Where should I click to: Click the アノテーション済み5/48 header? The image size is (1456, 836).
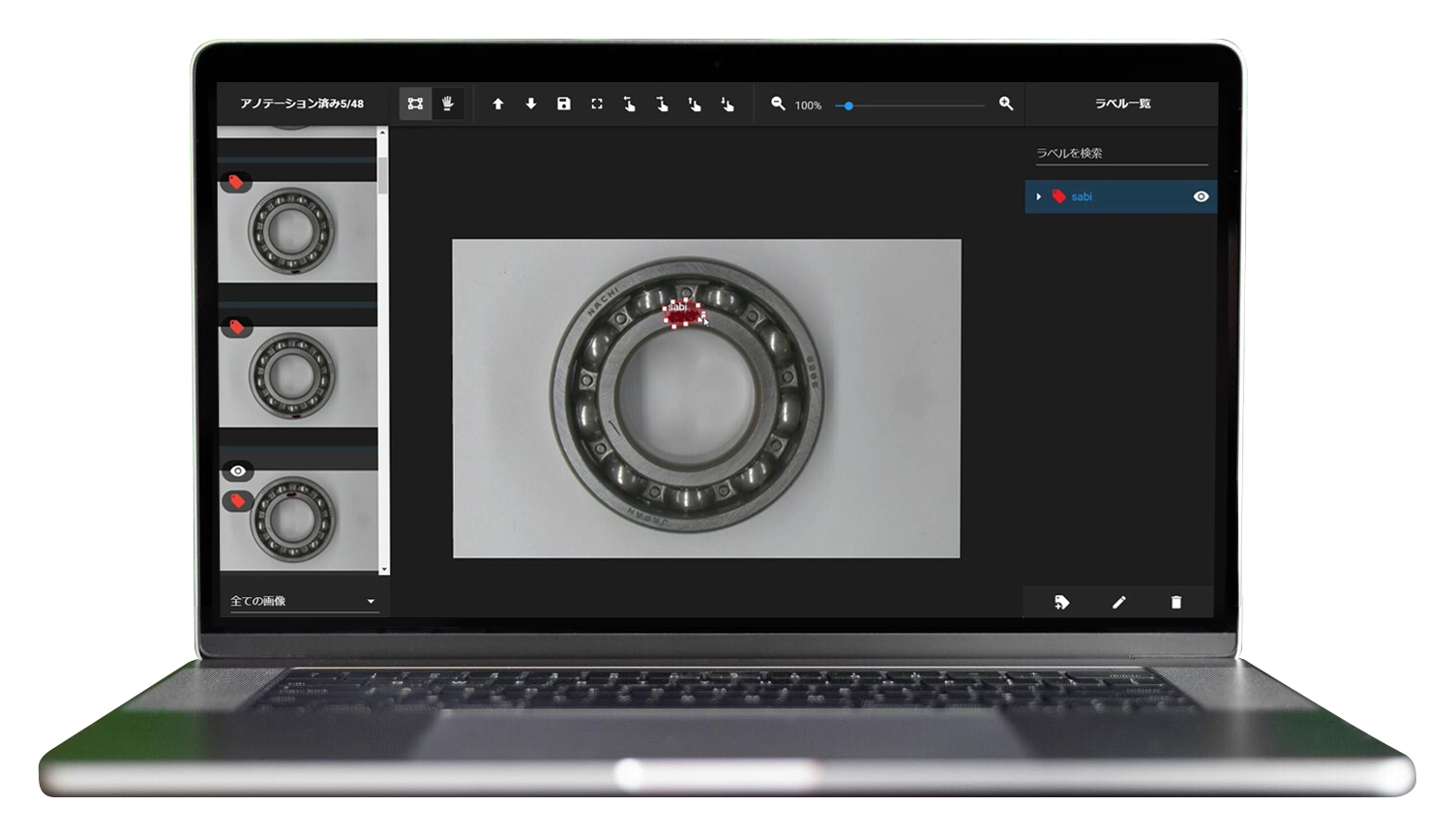click(302, 104)
